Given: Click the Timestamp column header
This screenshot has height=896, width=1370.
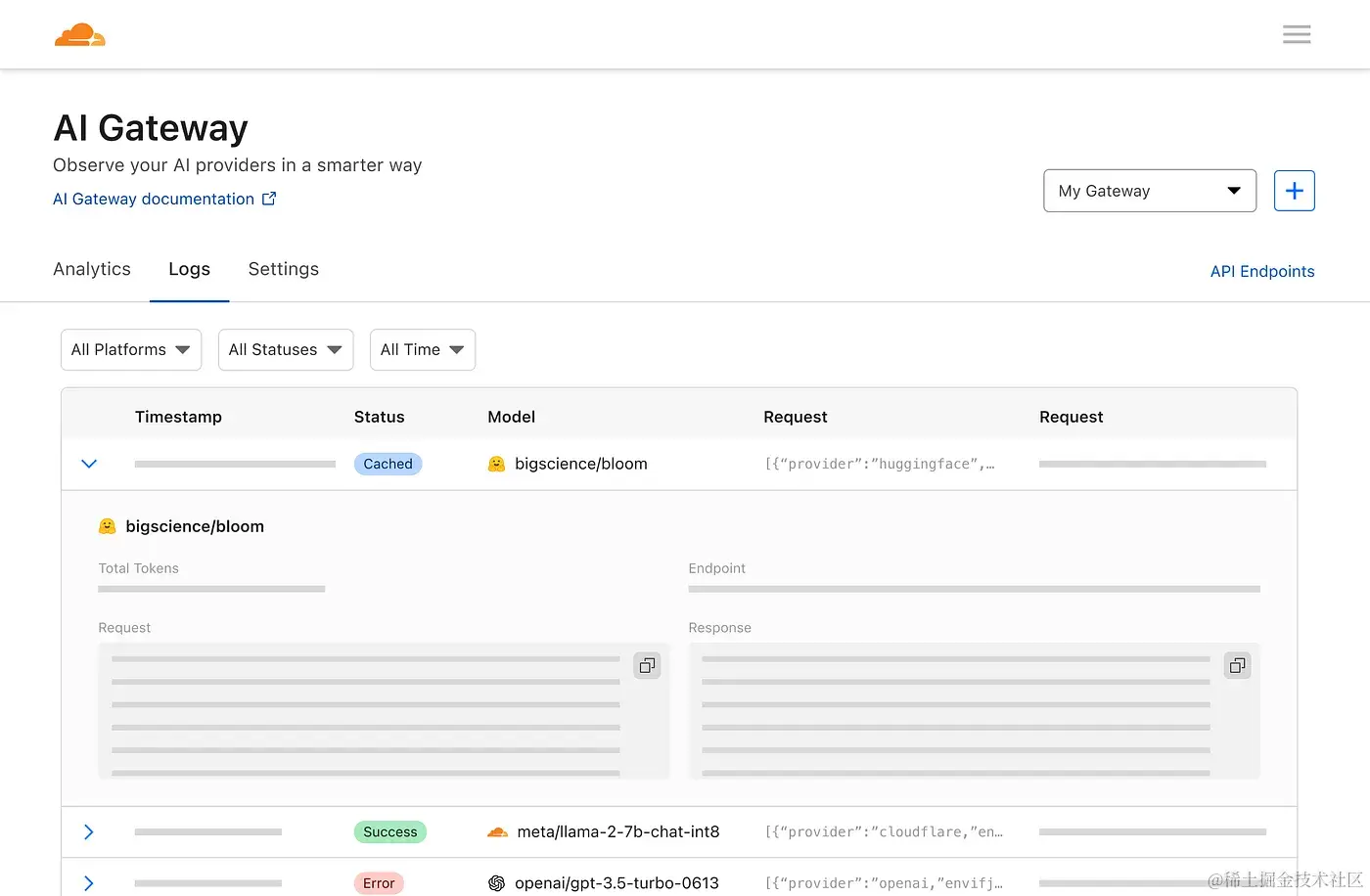Looking at the screenshot, I should tap(178, 417).
